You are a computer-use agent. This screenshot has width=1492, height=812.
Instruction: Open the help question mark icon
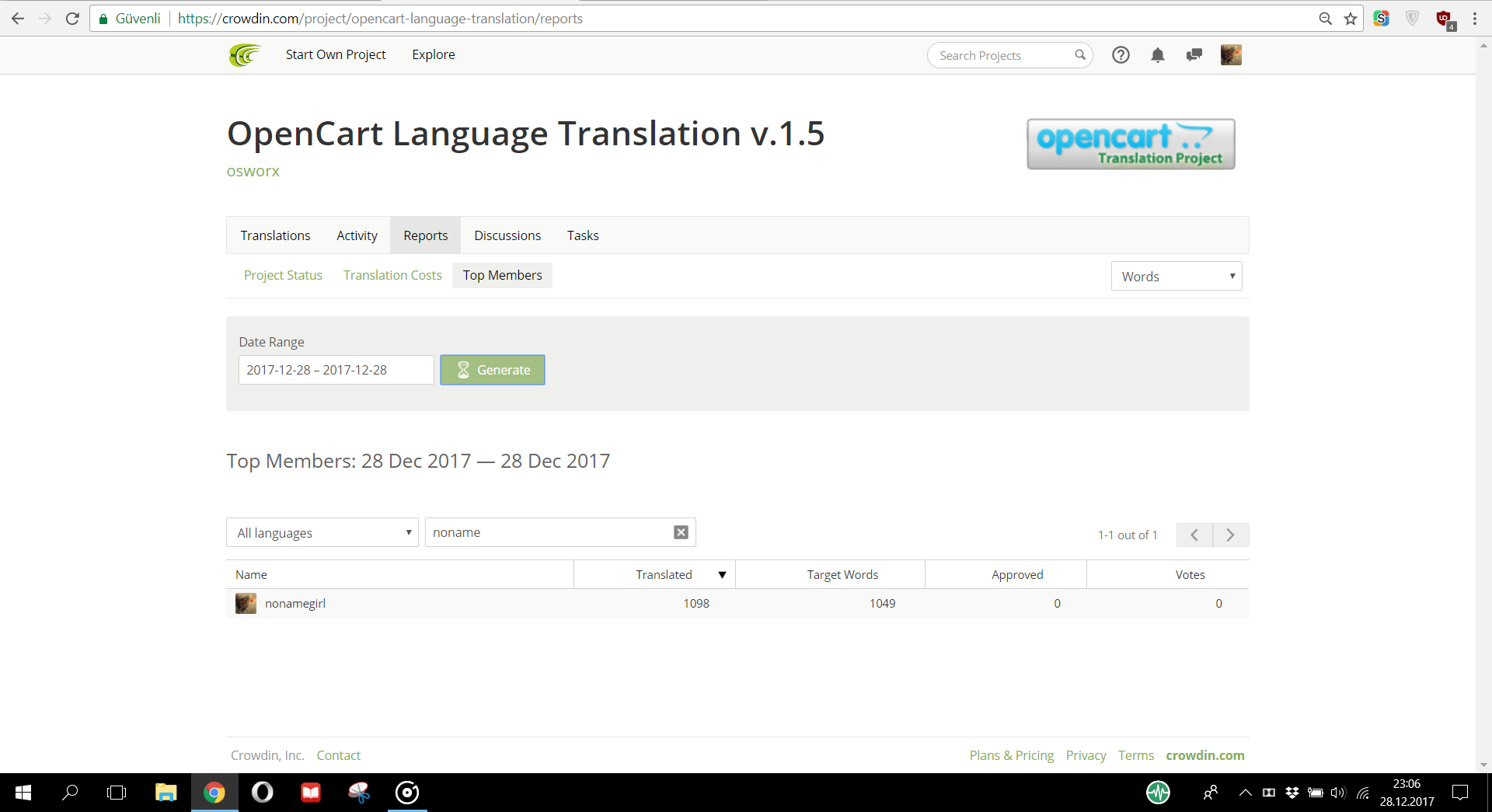(1121, 55)
